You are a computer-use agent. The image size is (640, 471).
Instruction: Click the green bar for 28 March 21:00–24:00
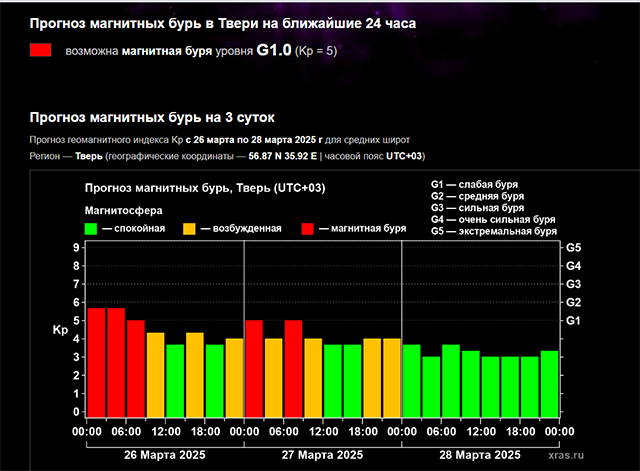tap(550, 384)
